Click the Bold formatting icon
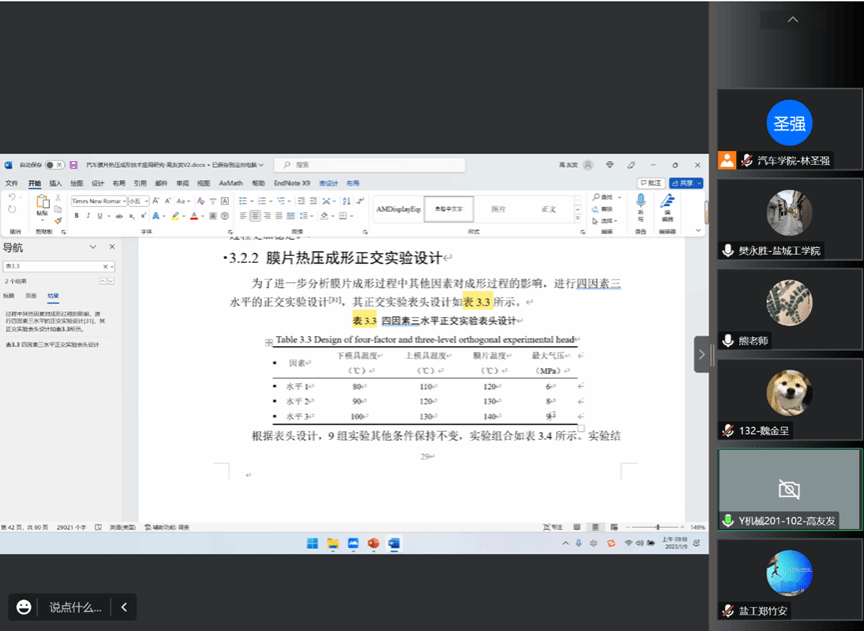The width and height of the screenshot is (864, 631). 76,215
